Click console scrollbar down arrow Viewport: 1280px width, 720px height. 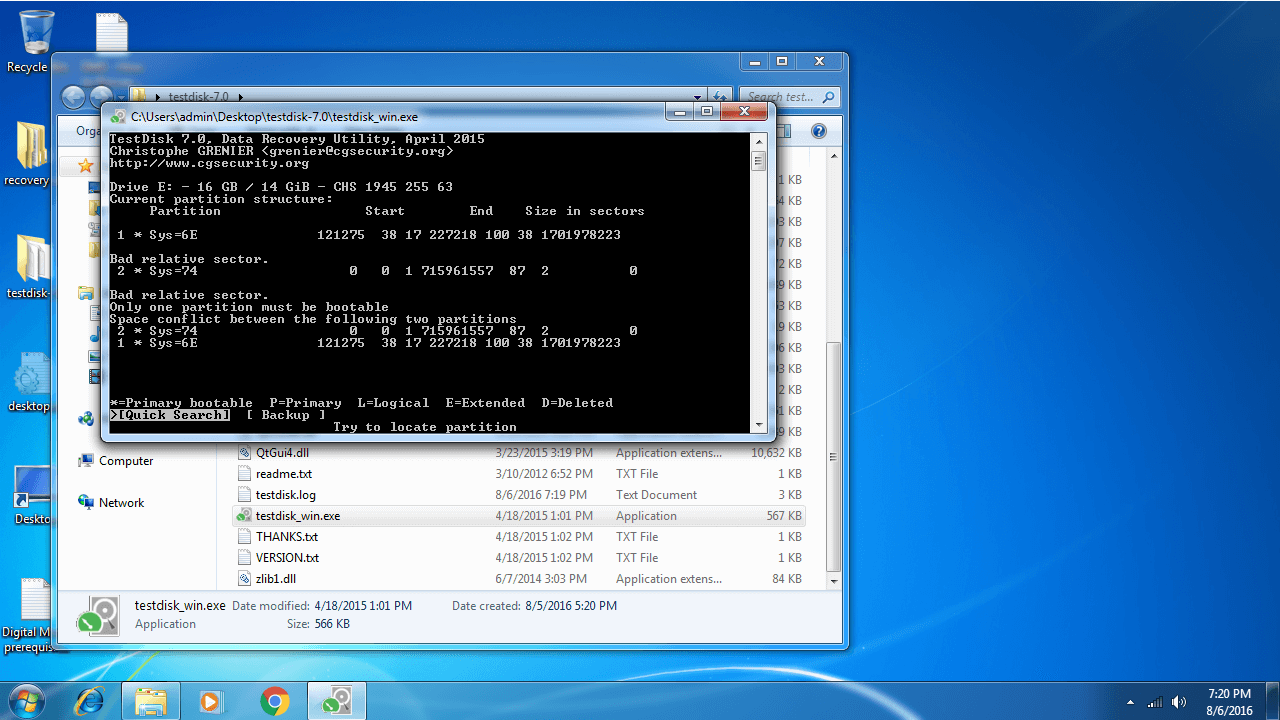pos(759,425)
